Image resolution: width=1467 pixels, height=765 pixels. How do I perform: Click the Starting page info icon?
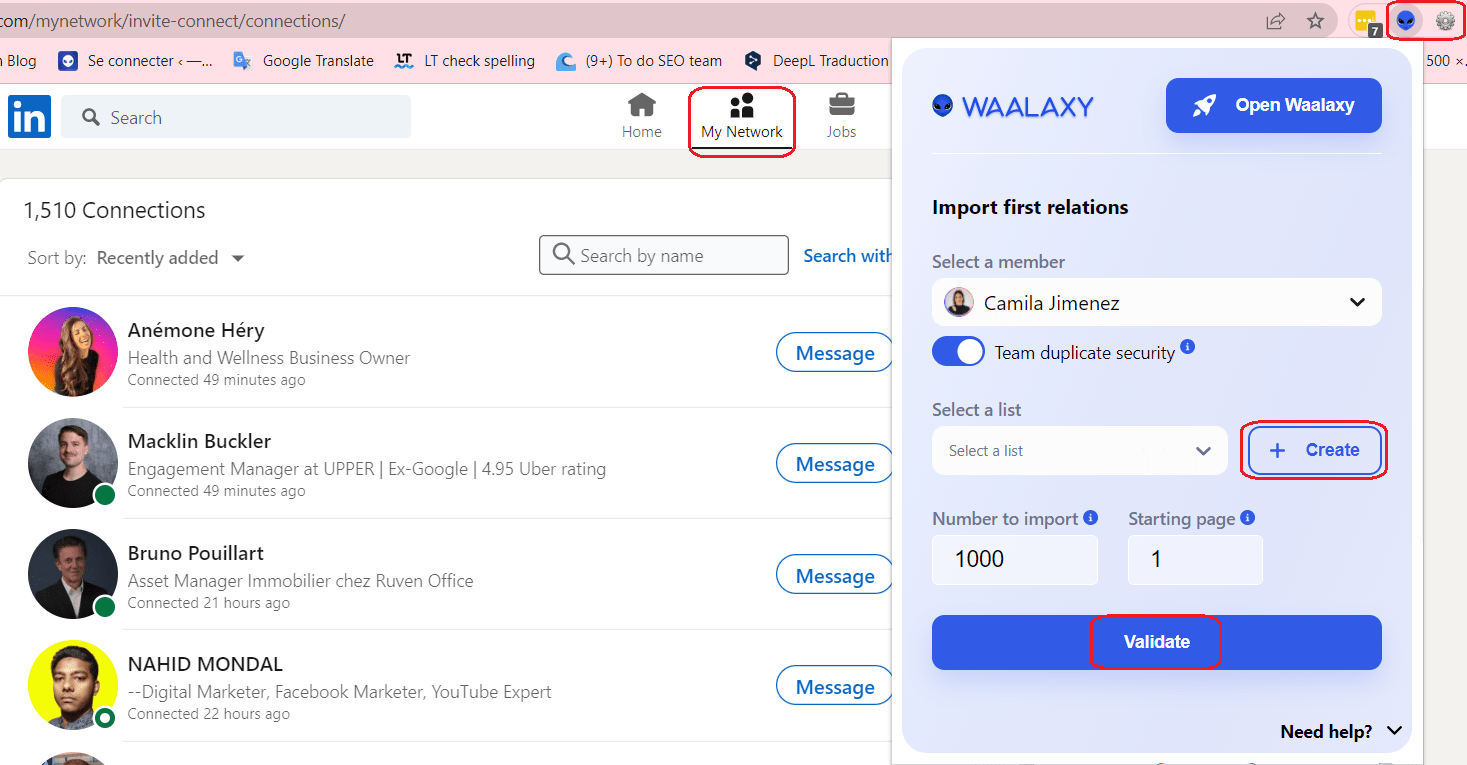pyautogui.click(x=1247, y=518)
